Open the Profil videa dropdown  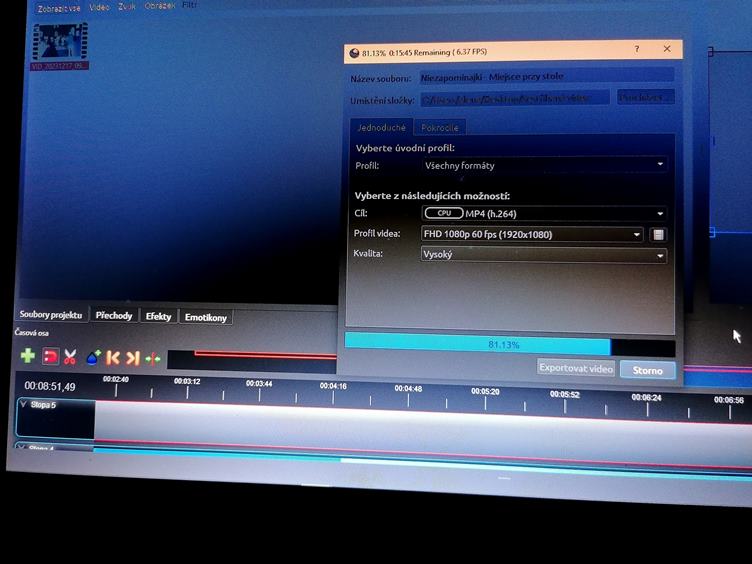coord(532,234)
